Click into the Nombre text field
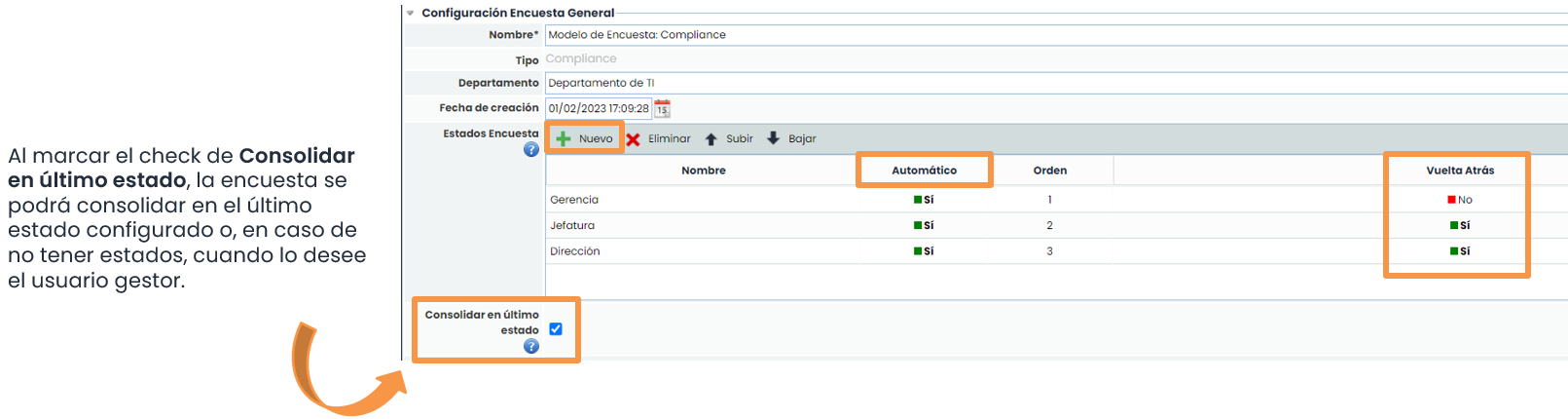 1051,35
